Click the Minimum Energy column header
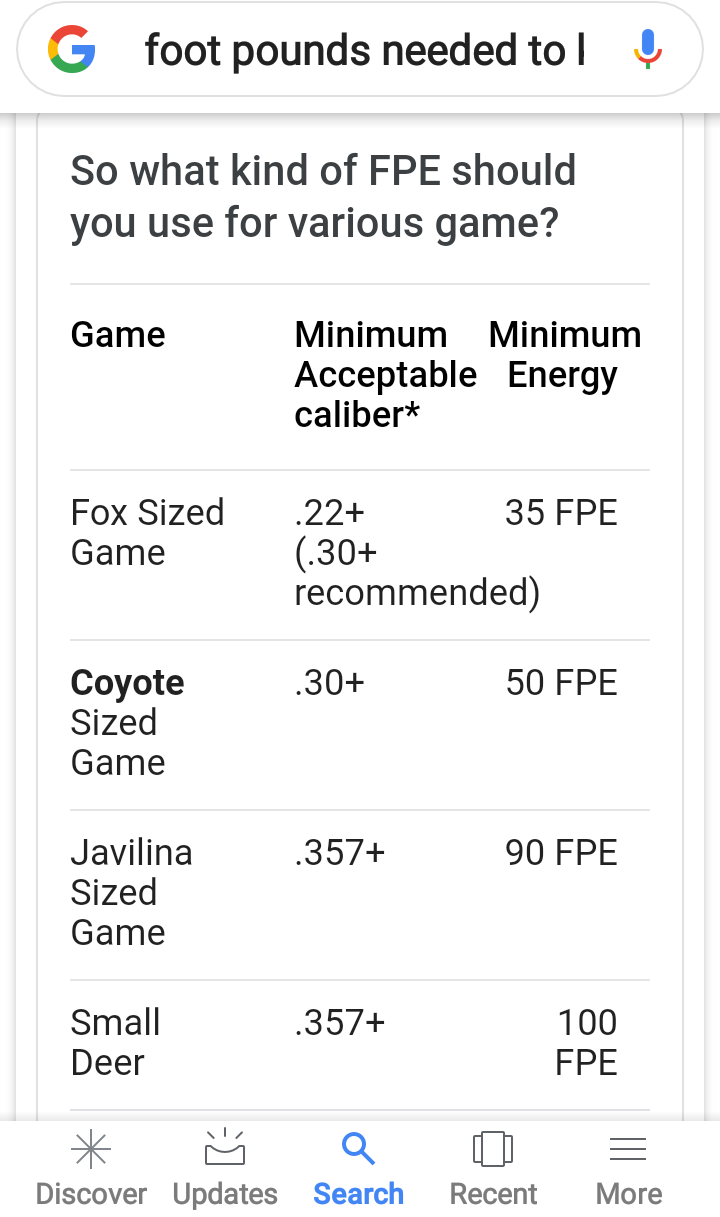720x1217 pixels. point(565,355)
